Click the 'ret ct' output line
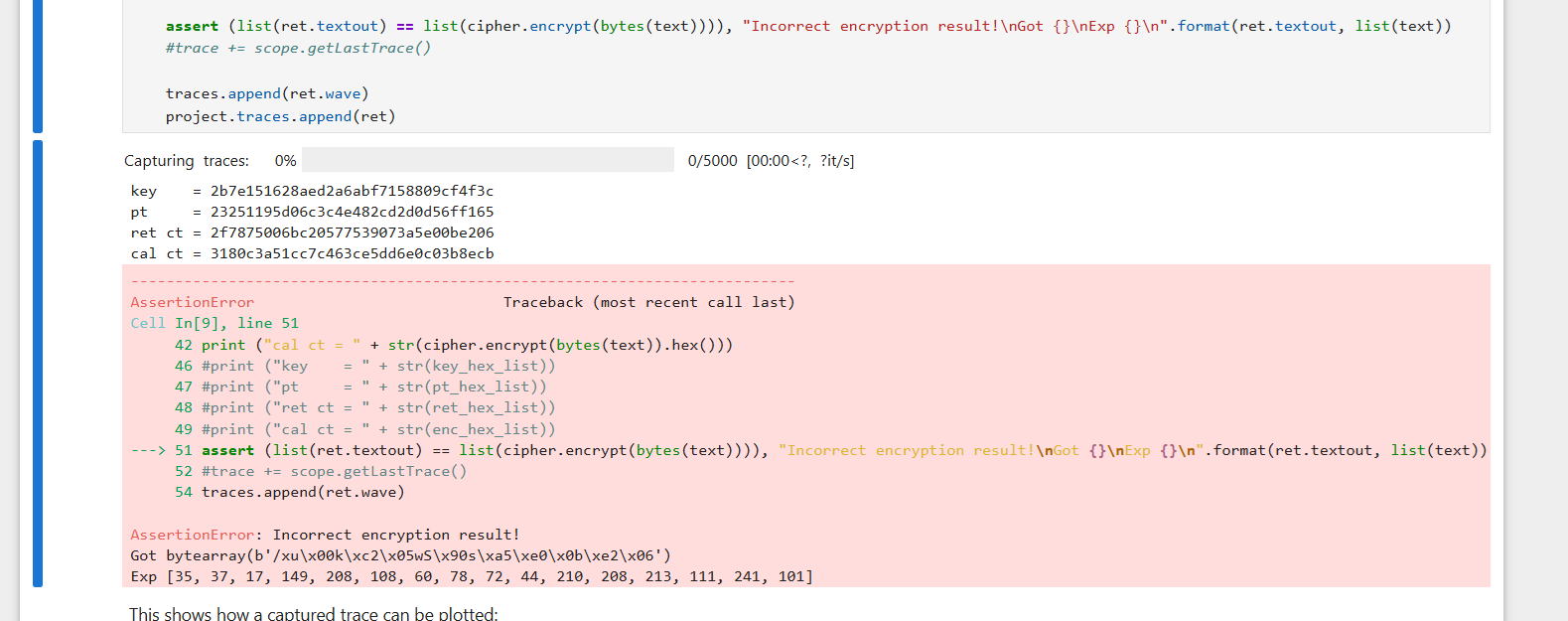The width and height of the screenshot is (1568, 621). click(312, 233)
